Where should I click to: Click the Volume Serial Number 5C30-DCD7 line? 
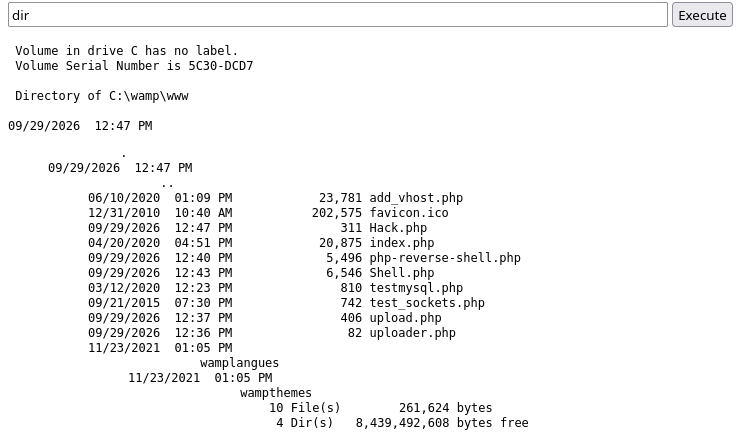pos(134,66)
